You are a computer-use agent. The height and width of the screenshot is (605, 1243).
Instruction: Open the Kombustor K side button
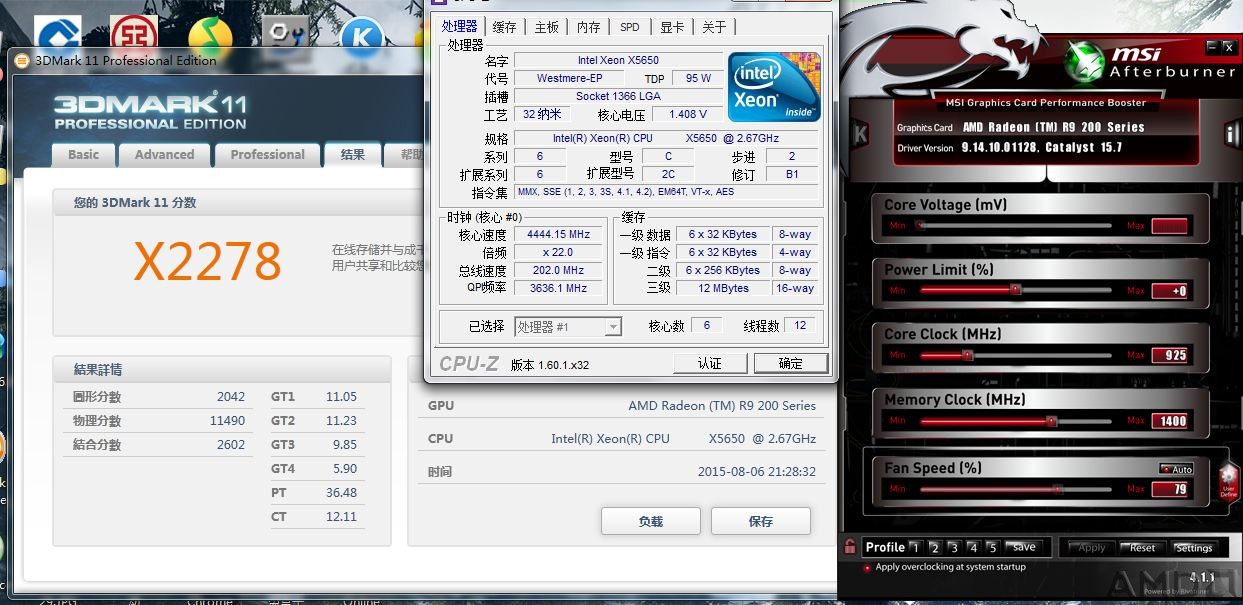pyautogui.click(x=860, y=132)
